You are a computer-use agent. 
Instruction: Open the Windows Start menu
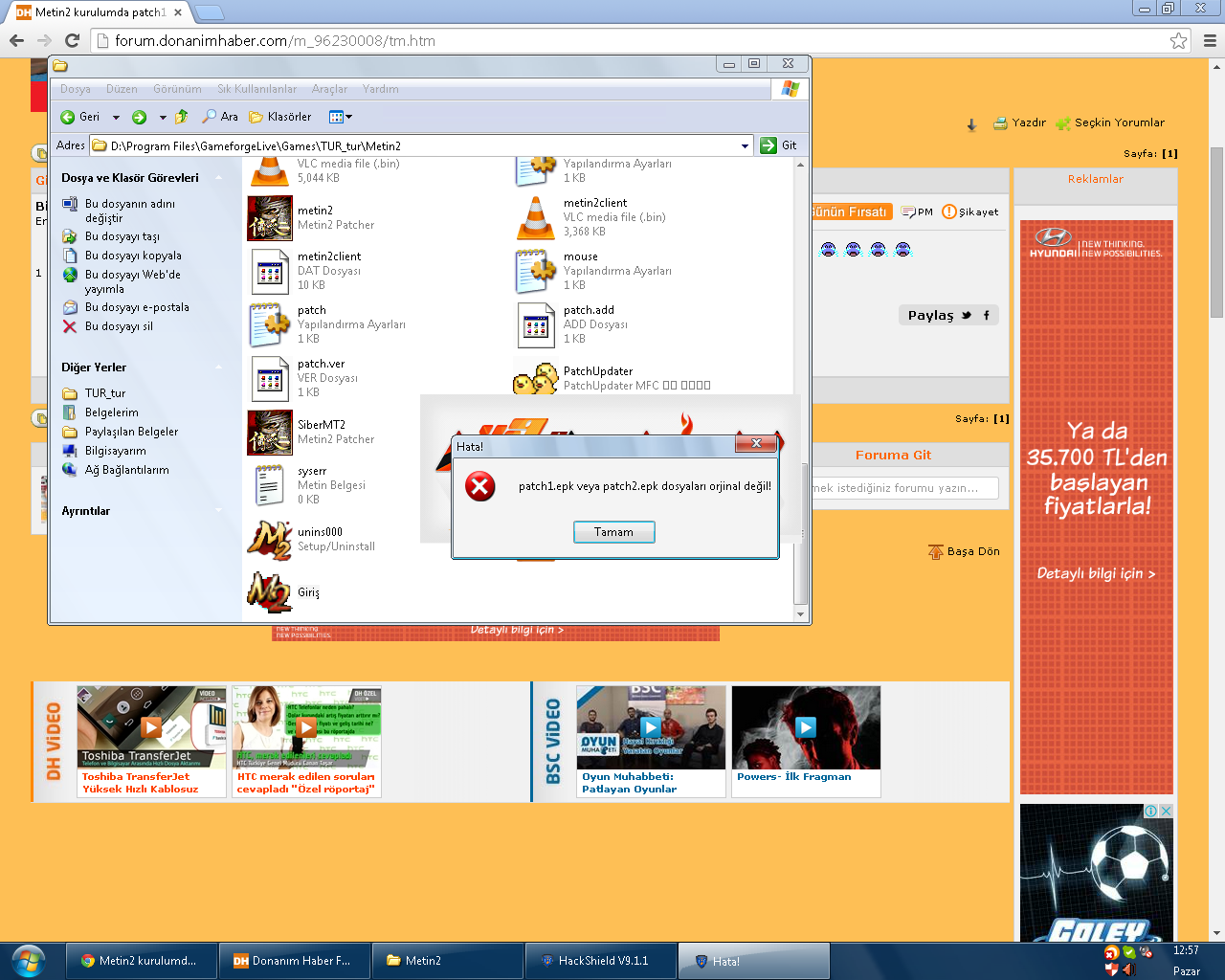[28, 961]
